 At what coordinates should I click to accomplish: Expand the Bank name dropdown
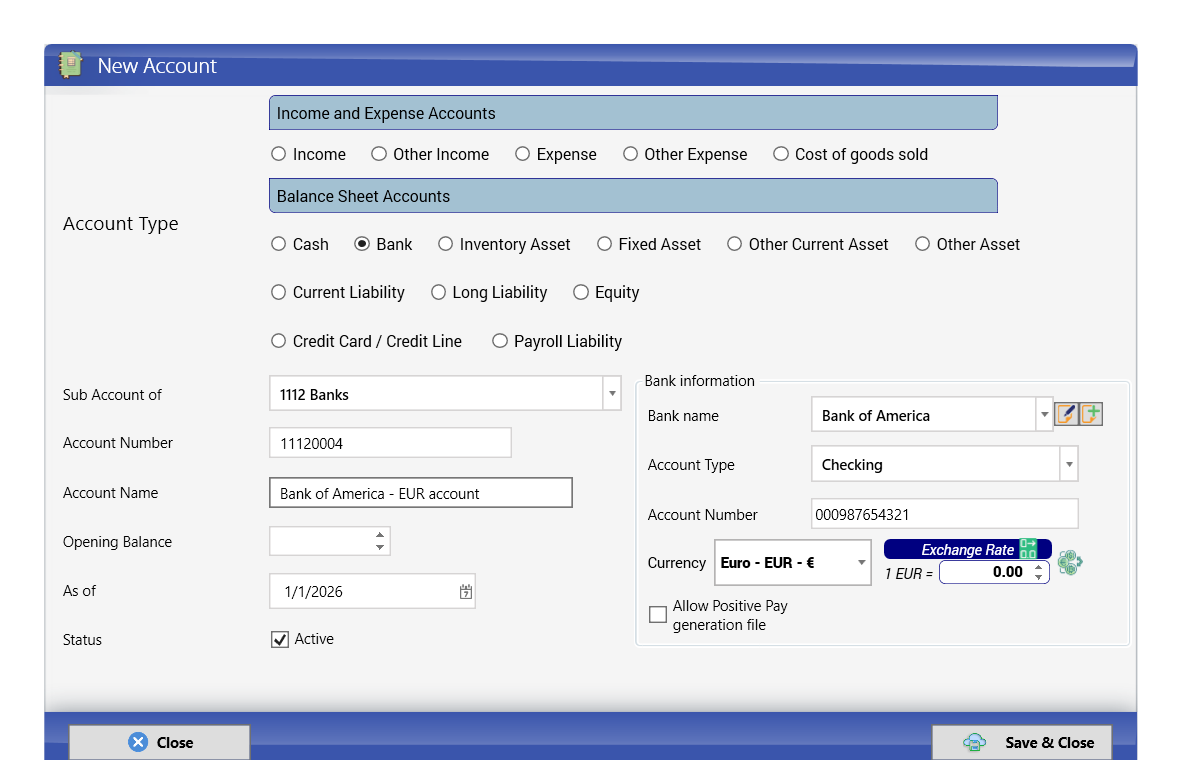[1044, 415]
